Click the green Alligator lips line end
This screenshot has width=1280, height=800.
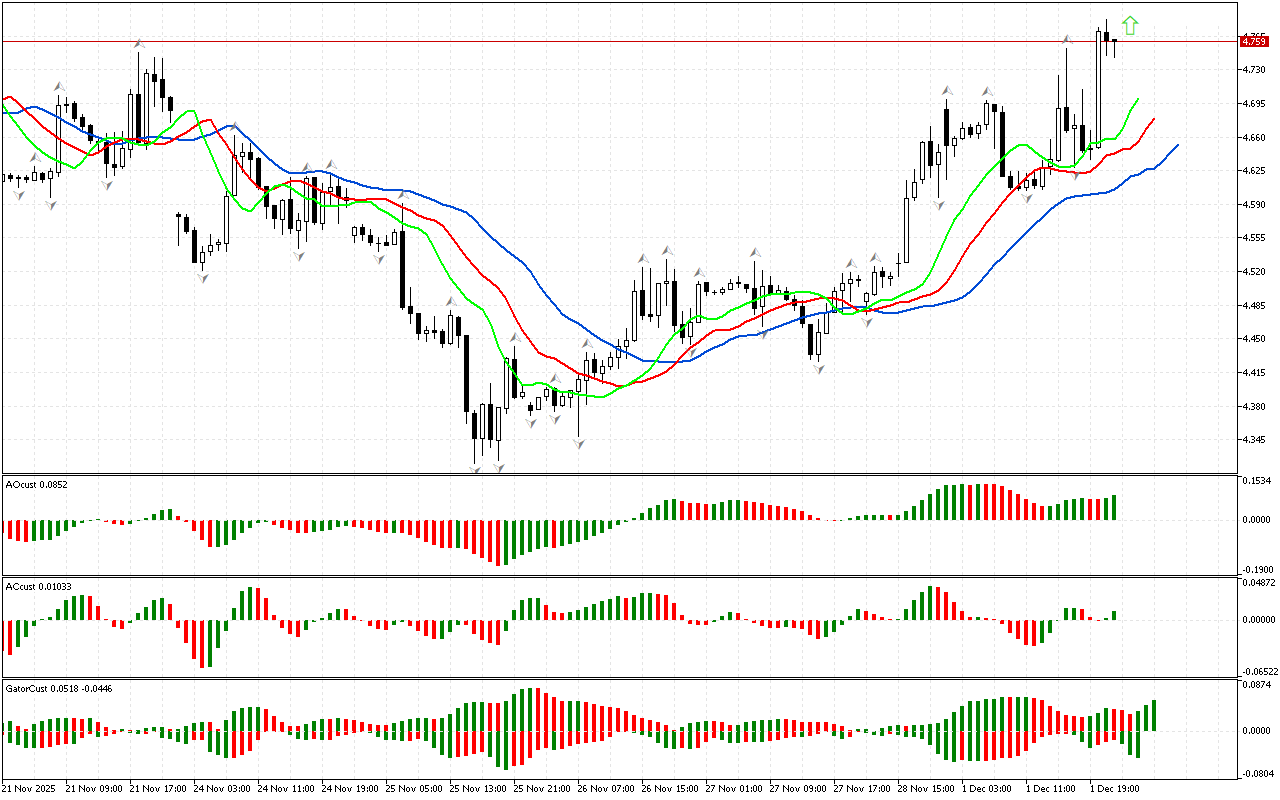pyautogui.click(x=1138, y=99)
